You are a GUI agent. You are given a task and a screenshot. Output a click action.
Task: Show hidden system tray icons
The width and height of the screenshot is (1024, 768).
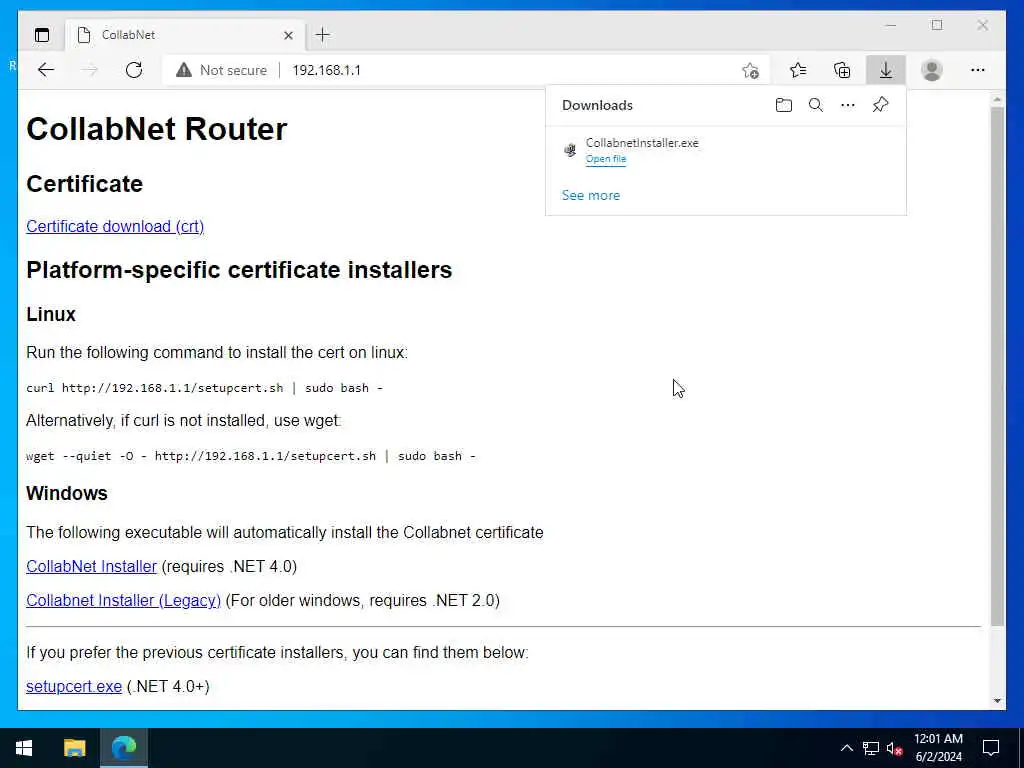[x=846, y=748]
